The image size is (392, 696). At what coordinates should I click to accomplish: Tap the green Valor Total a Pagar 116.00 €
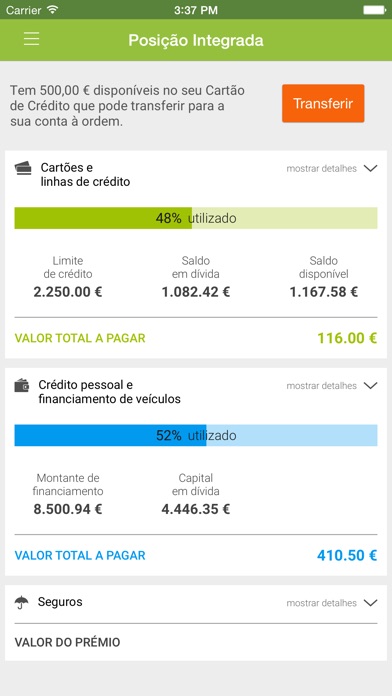coord(347,338)
